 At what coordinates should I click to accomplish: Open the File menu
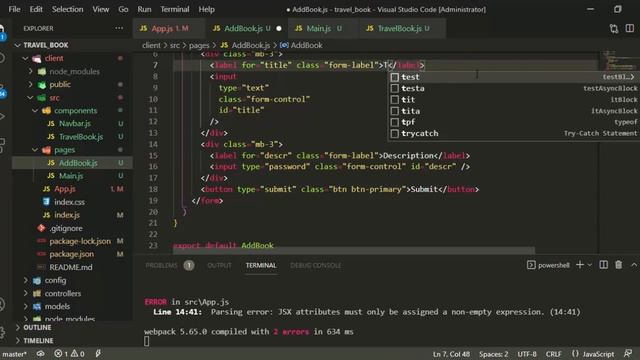tap(14, 9)
